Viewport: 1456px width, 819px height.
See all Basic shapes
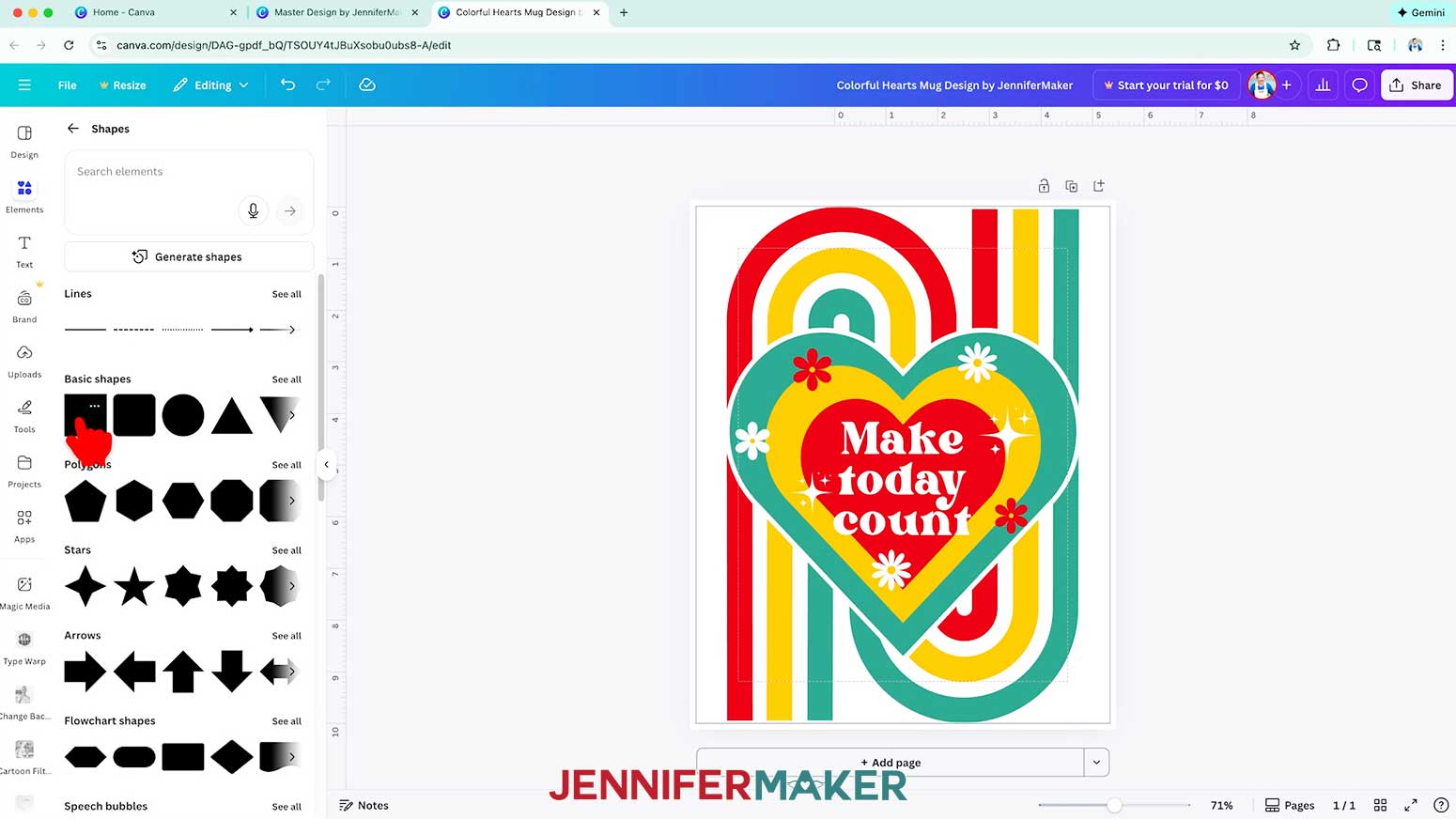click(287, 379)
